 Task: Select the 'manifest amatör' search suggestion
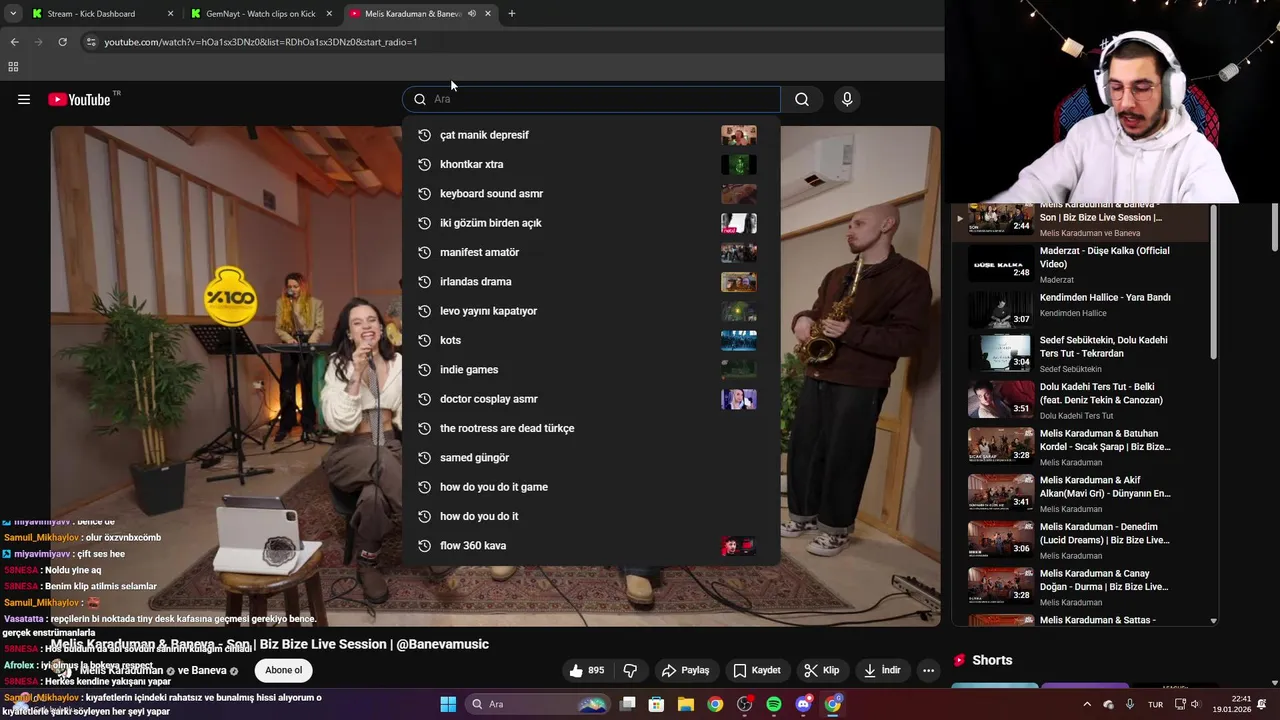[x=591, y=252]
